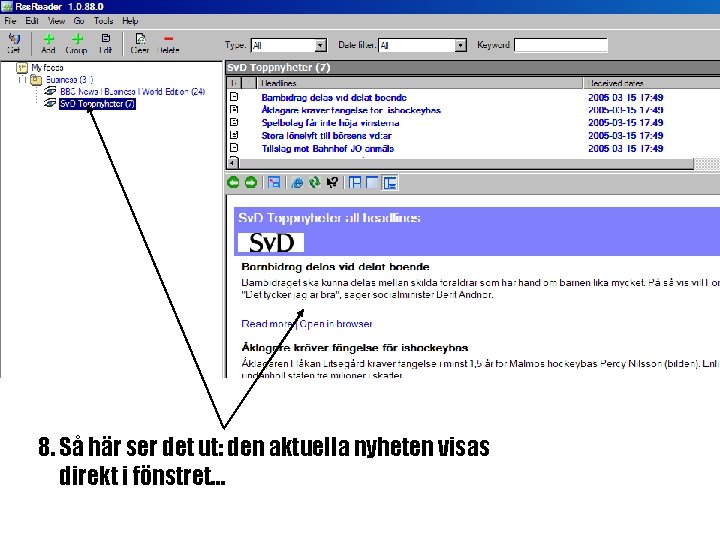Click the received date of Tillslag row
This screenshot has height=540, width=720.
(x=625, y=148)
